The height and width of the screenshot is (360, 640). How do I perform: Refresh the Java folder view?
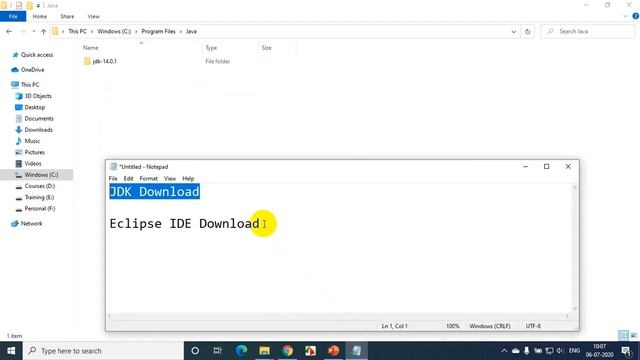point(527,31)
